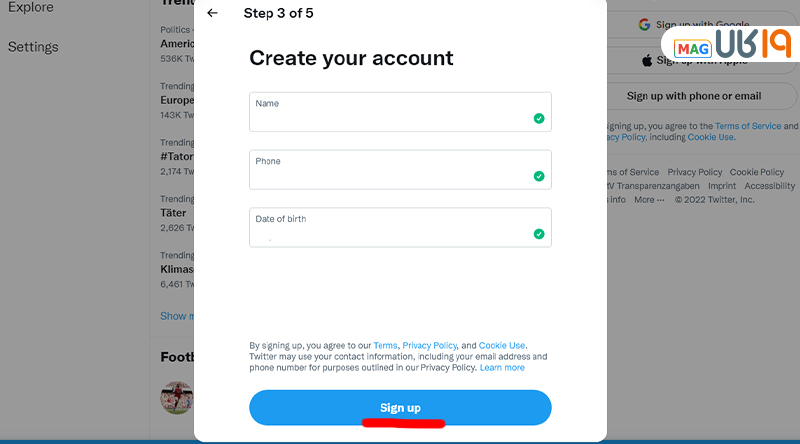Expand the More footer menu
Viewport: 800px width, 444px height.
pyautogui.click(x=649, y=200)
